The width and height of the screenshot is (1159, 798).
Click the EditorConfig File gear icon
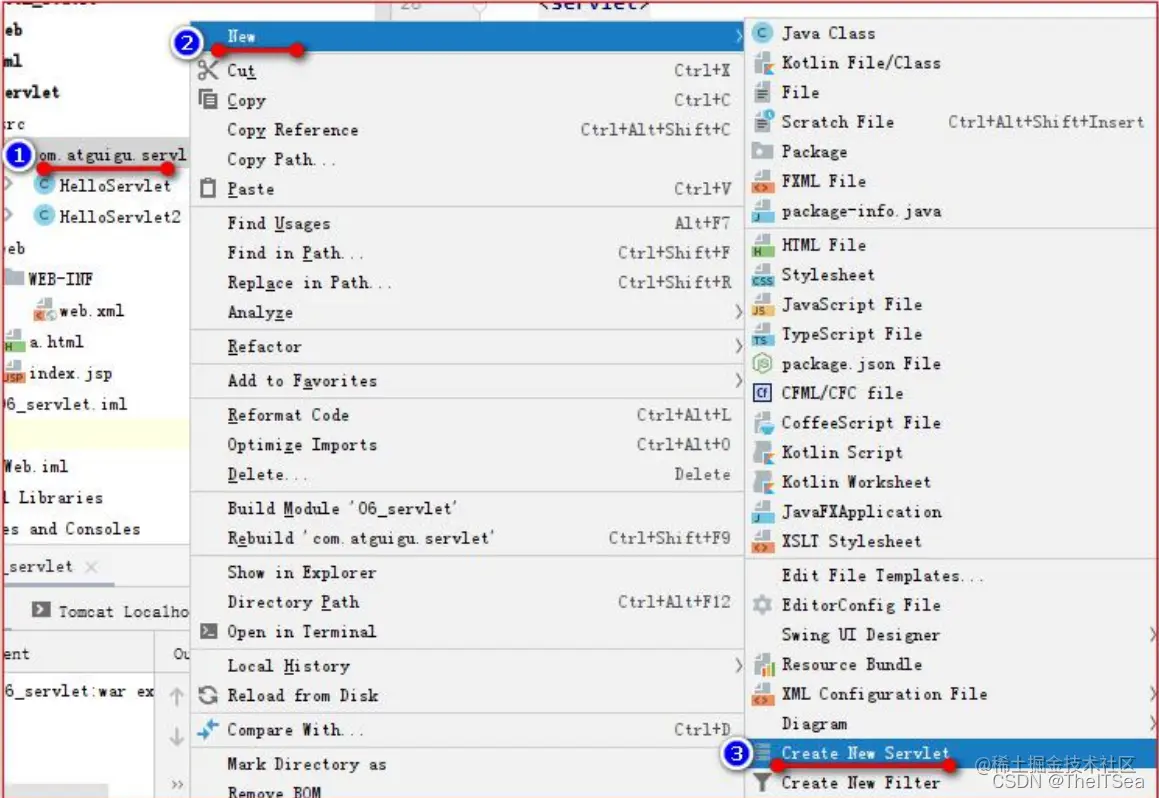[x=762, y=605]
